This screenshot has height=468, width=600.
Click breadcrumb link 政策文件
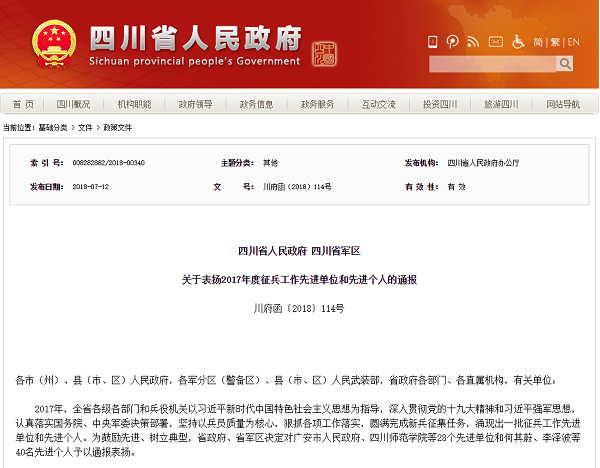pos(117,127)
